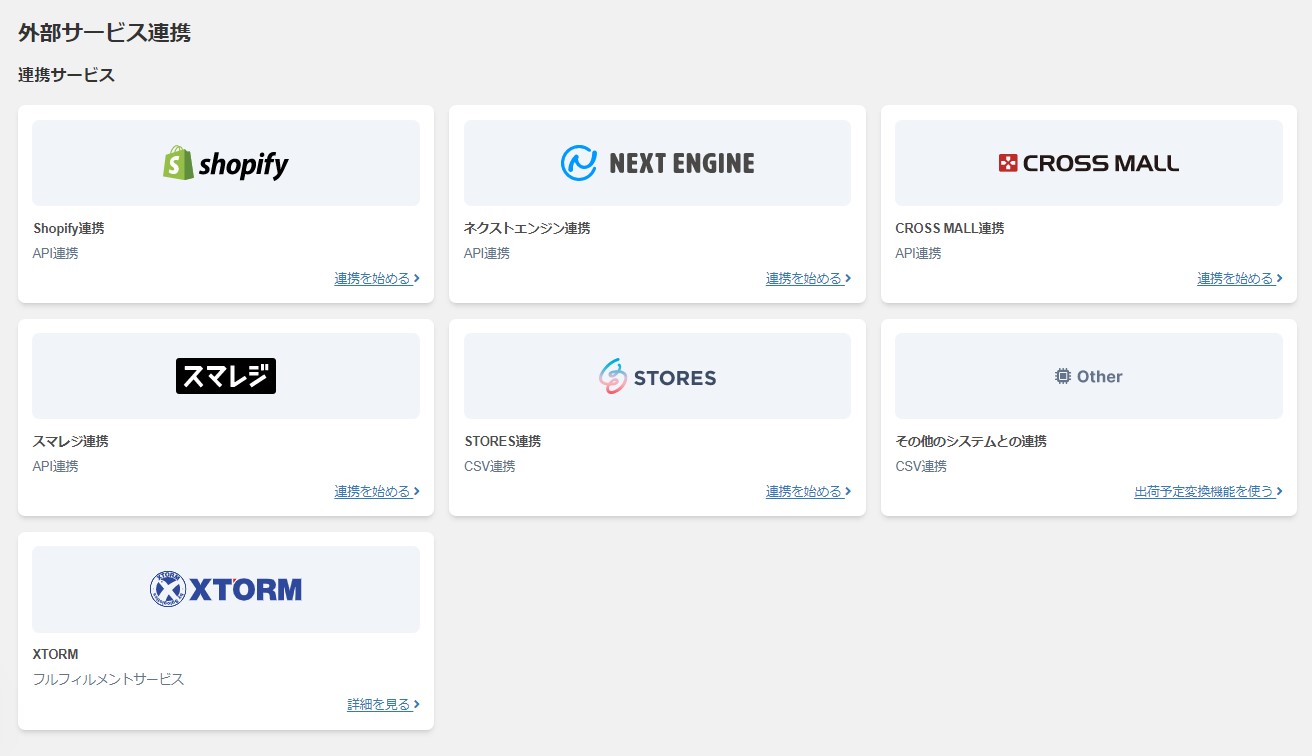The width and height of the screenshot is (1312, 756).
Task: Click the スマレジ連携 card title
Action: pyautogui.click(x=70, y=441)
